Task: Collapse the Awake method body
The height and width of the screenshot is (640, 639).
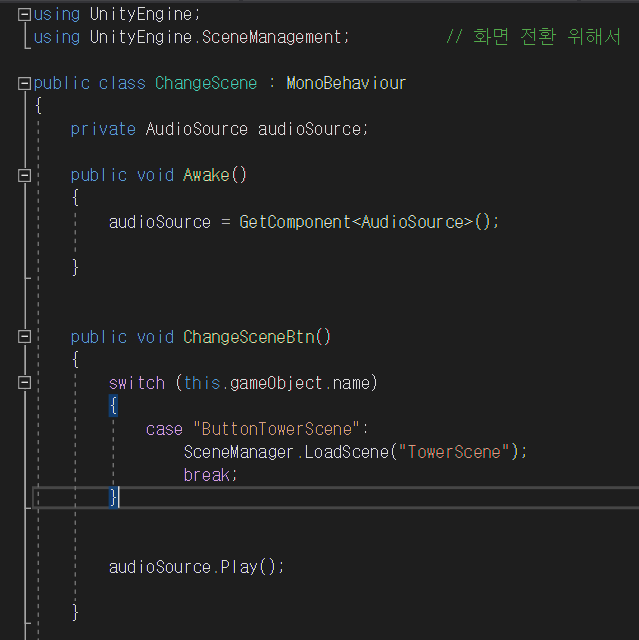Action: coord(25,175)
